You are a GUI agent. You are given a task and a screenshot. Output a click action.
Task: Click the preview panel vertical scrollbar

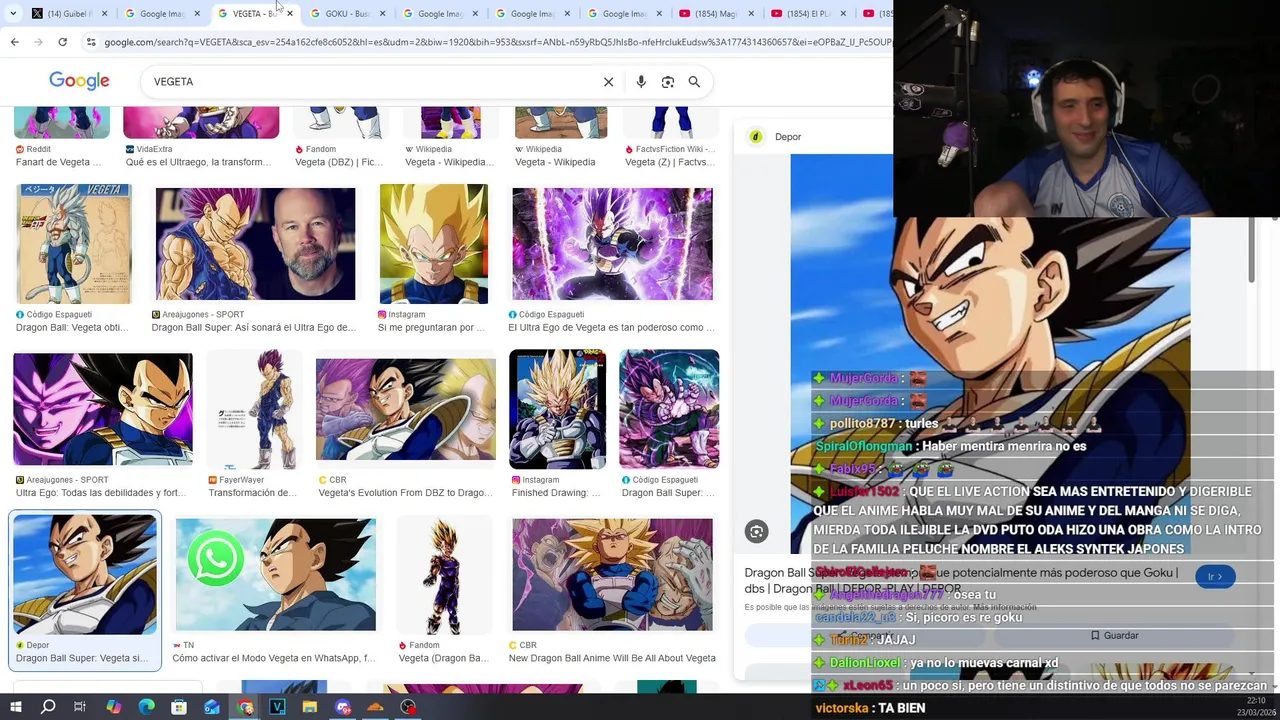pyautogui.click(x=1251, y=250)
